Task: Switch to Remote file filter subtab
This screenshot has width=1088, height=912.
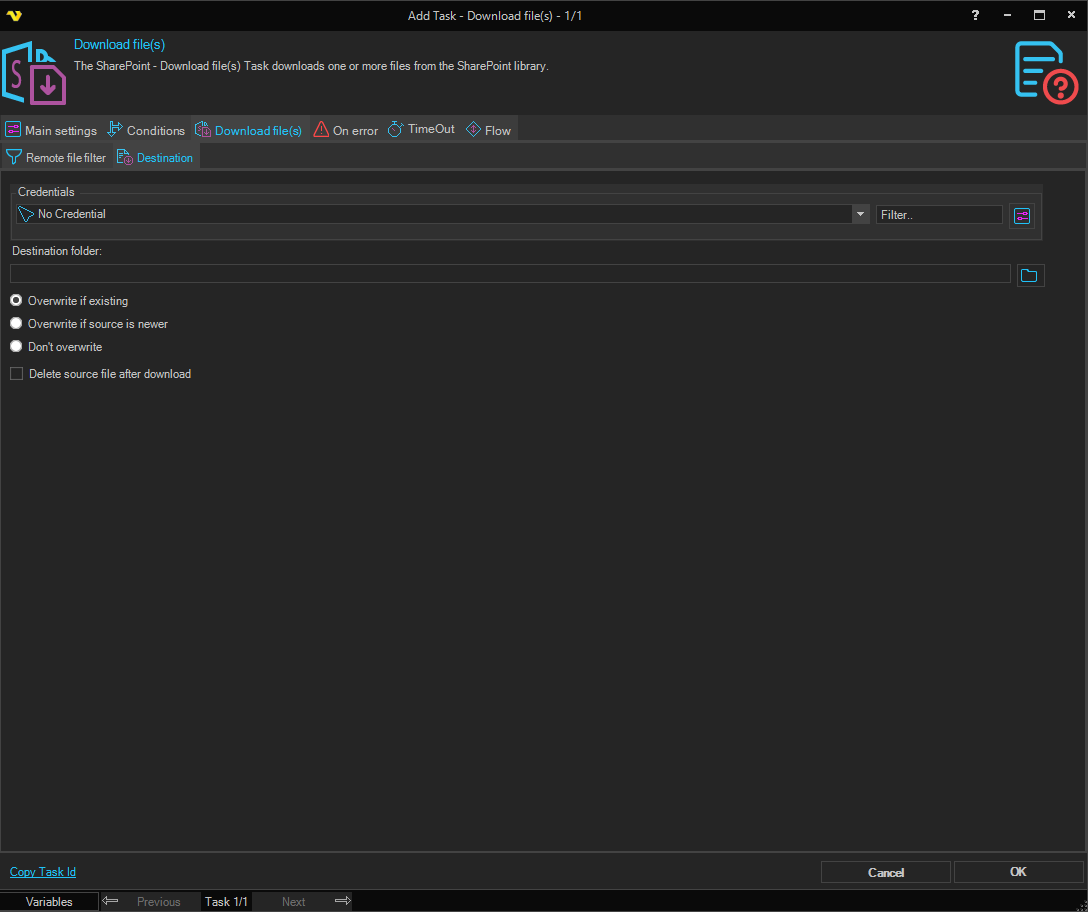Action: tap(56, 158)
